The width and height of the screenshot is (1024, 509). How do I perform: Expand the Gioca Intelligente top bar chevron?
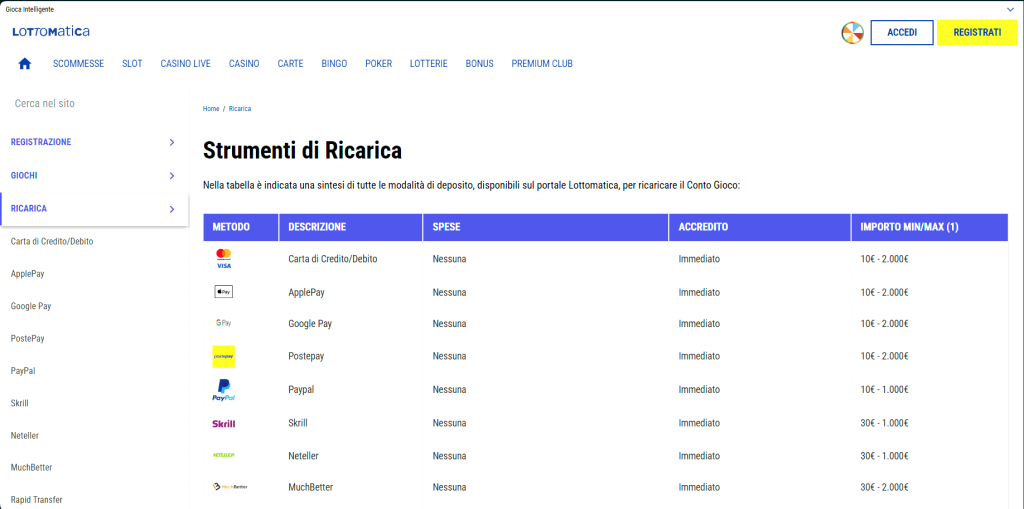click(1010, 9)
